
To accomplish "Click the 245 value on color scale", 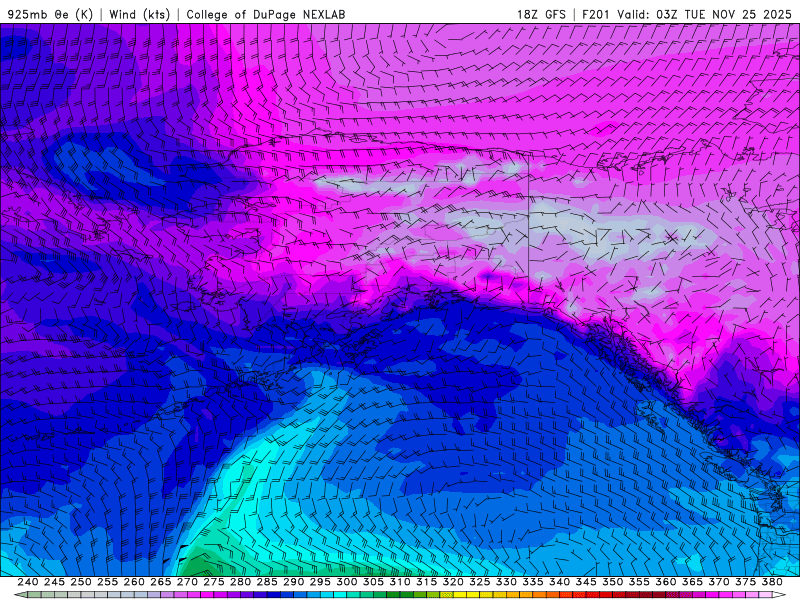I will pyautogui.click(x=54, y=582).
